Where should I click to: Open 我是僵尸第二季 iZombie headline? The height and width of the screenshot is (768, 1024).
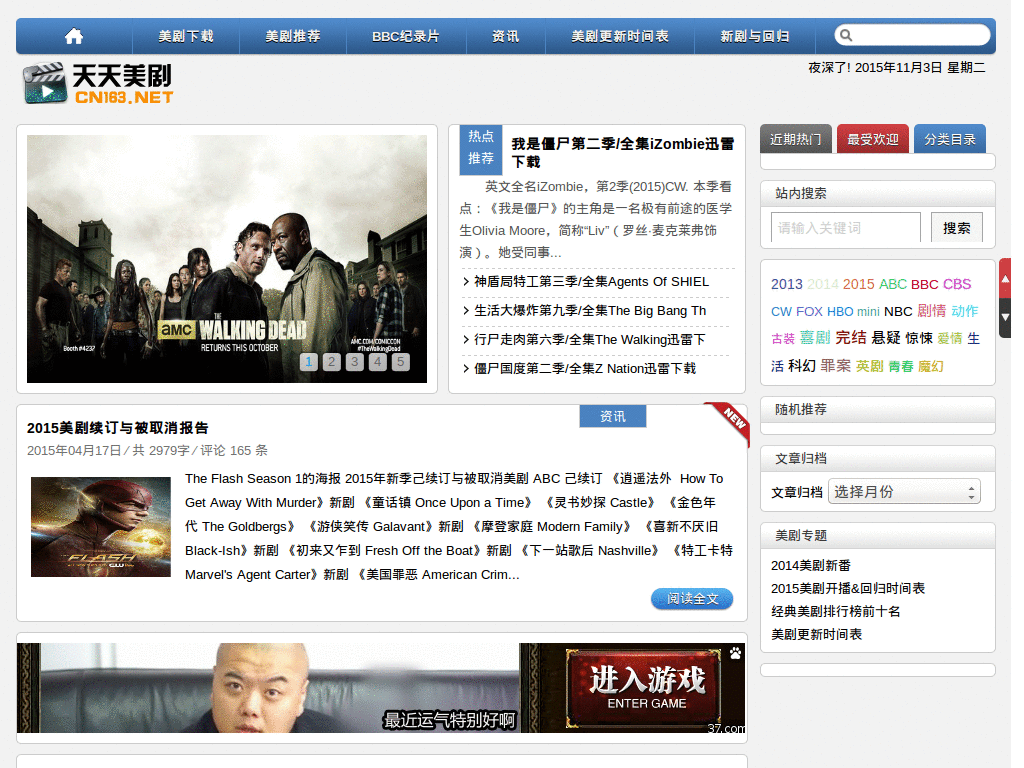pyautogui.click(x=622, y=152)
